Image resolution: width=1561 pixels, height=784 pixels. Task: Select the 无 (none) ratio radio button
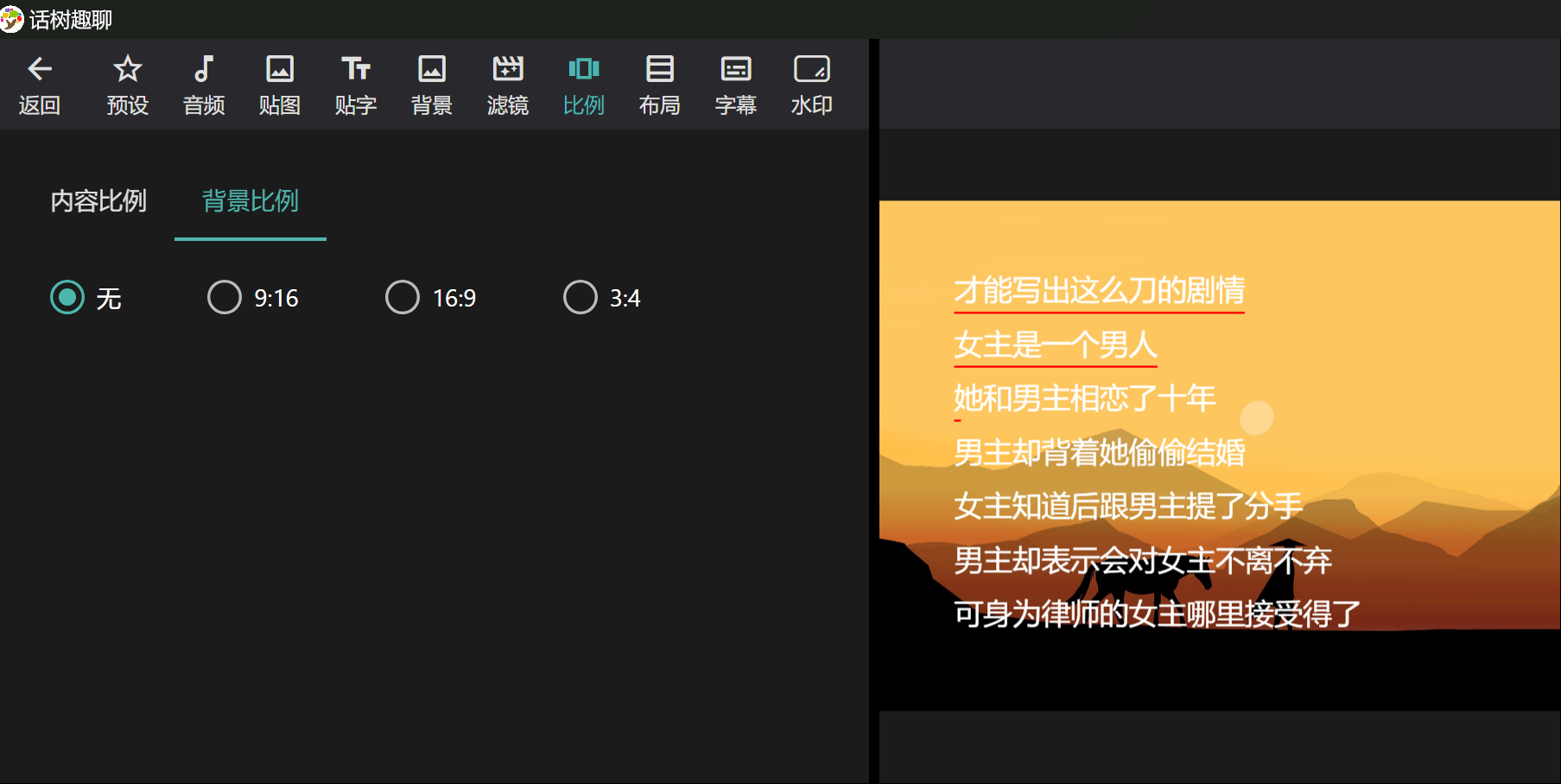(67, 297)
